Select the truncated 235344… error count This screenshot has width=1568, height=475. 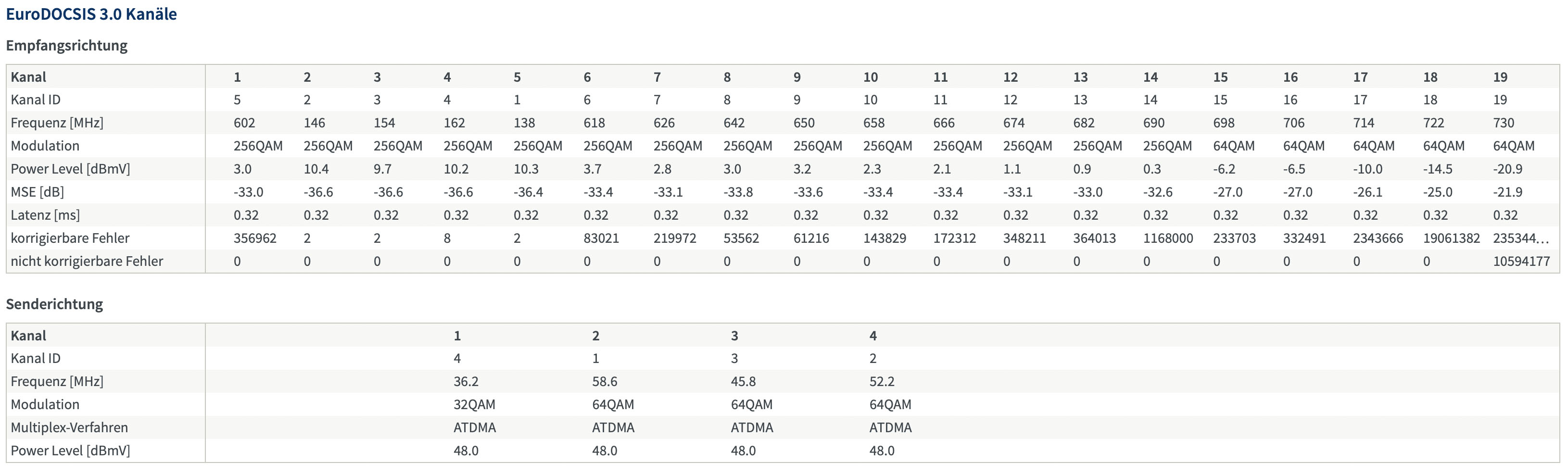1520,238
